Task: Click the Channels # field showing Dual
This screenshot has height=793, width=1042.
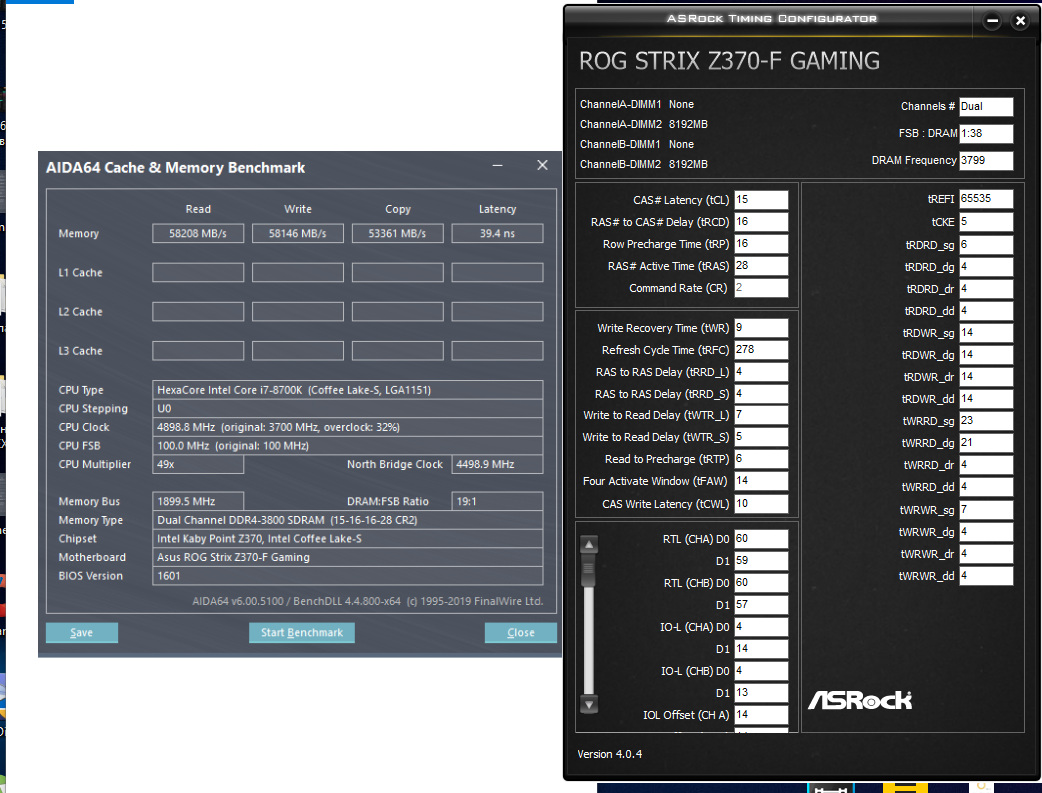Action: 986,106
